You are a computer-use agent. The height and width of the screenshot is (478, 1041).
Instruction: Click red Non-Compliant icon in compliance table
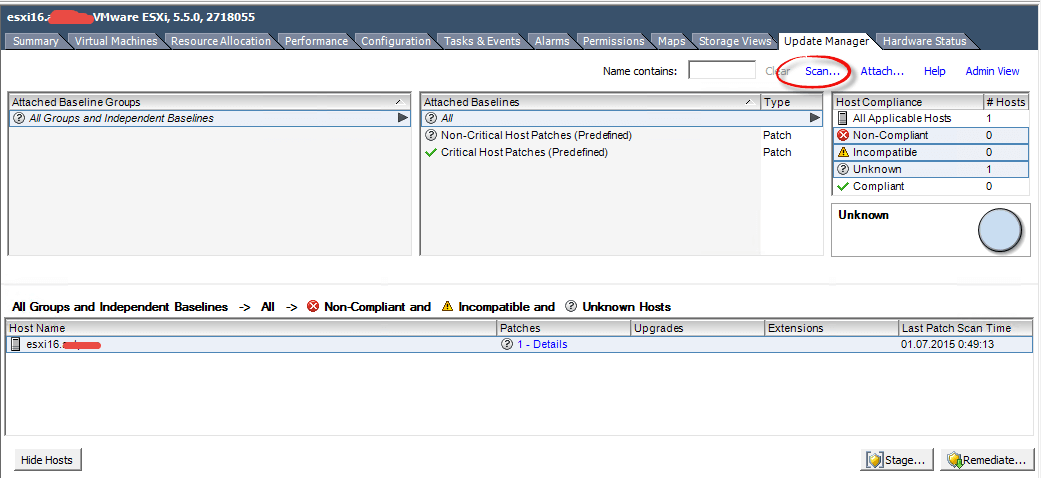(x=843, y=135)
